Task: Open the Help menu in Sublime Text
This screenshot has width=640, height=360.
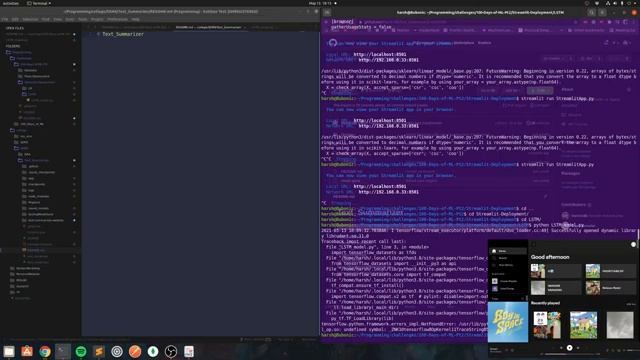Action: coord(136,19)
